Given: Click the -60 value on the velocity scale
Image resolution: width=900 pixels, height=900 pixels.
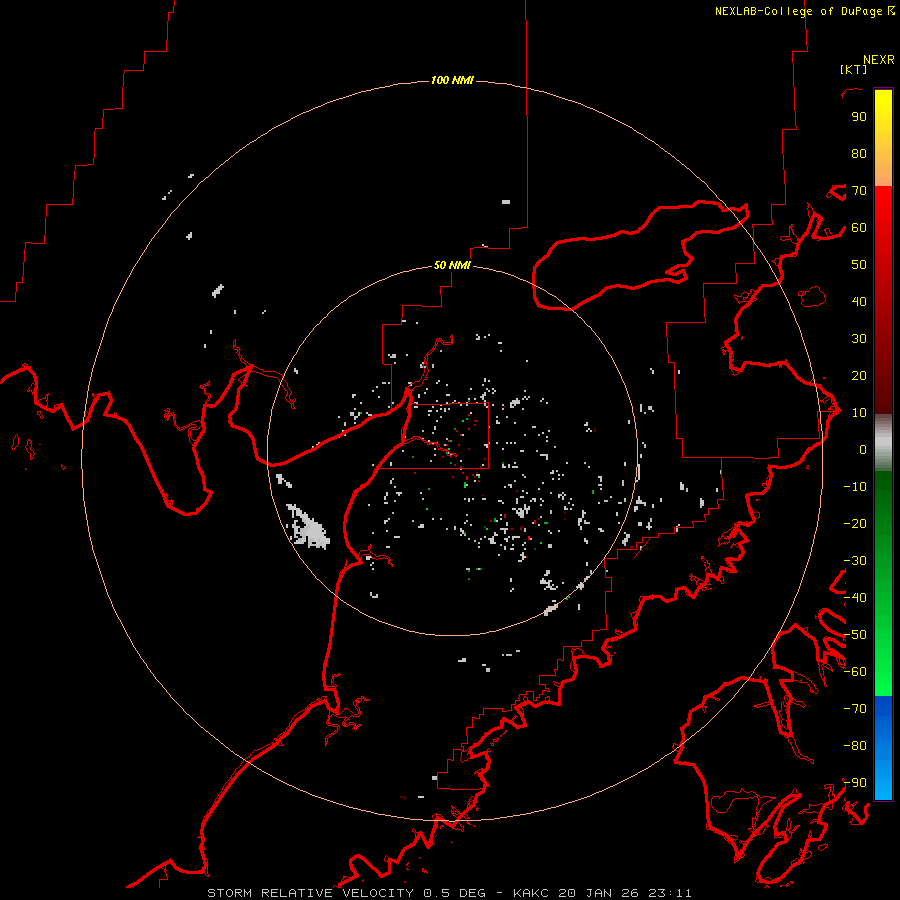Looking at the screenshot, I should point(855,672).
